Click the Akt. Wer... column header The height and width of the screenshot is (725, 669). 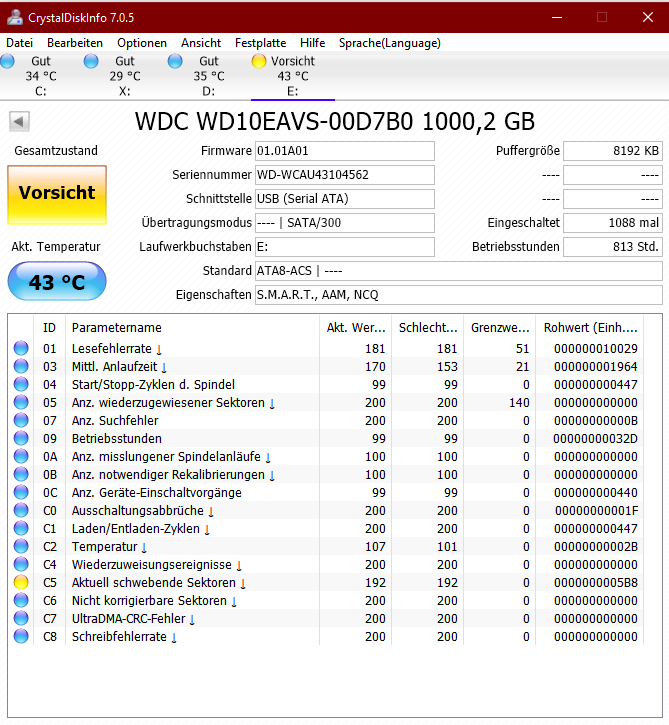(x=356, y=328)
